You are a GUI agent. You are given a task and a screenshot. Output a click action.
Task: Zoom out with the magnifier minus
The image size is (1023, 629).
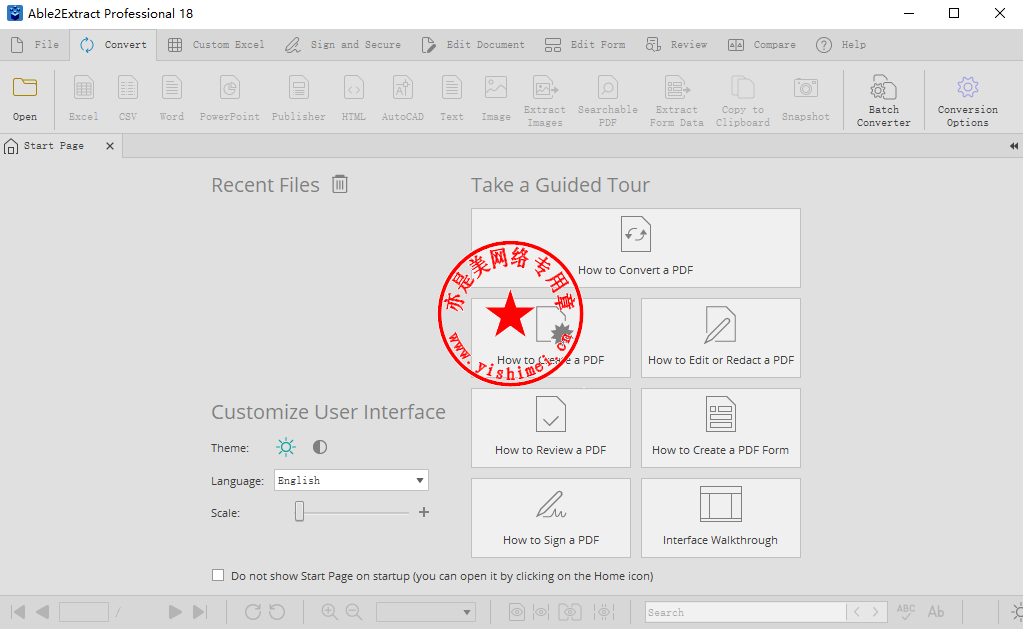click(x=354, y=612)
